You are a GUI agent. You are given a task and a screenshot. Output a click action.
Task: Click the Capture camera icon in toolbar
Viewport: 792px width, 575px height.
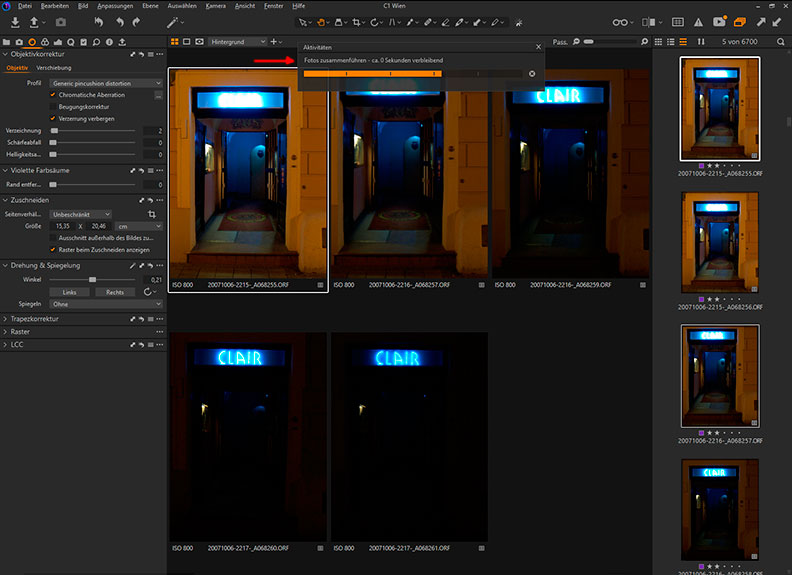[61, 22]
